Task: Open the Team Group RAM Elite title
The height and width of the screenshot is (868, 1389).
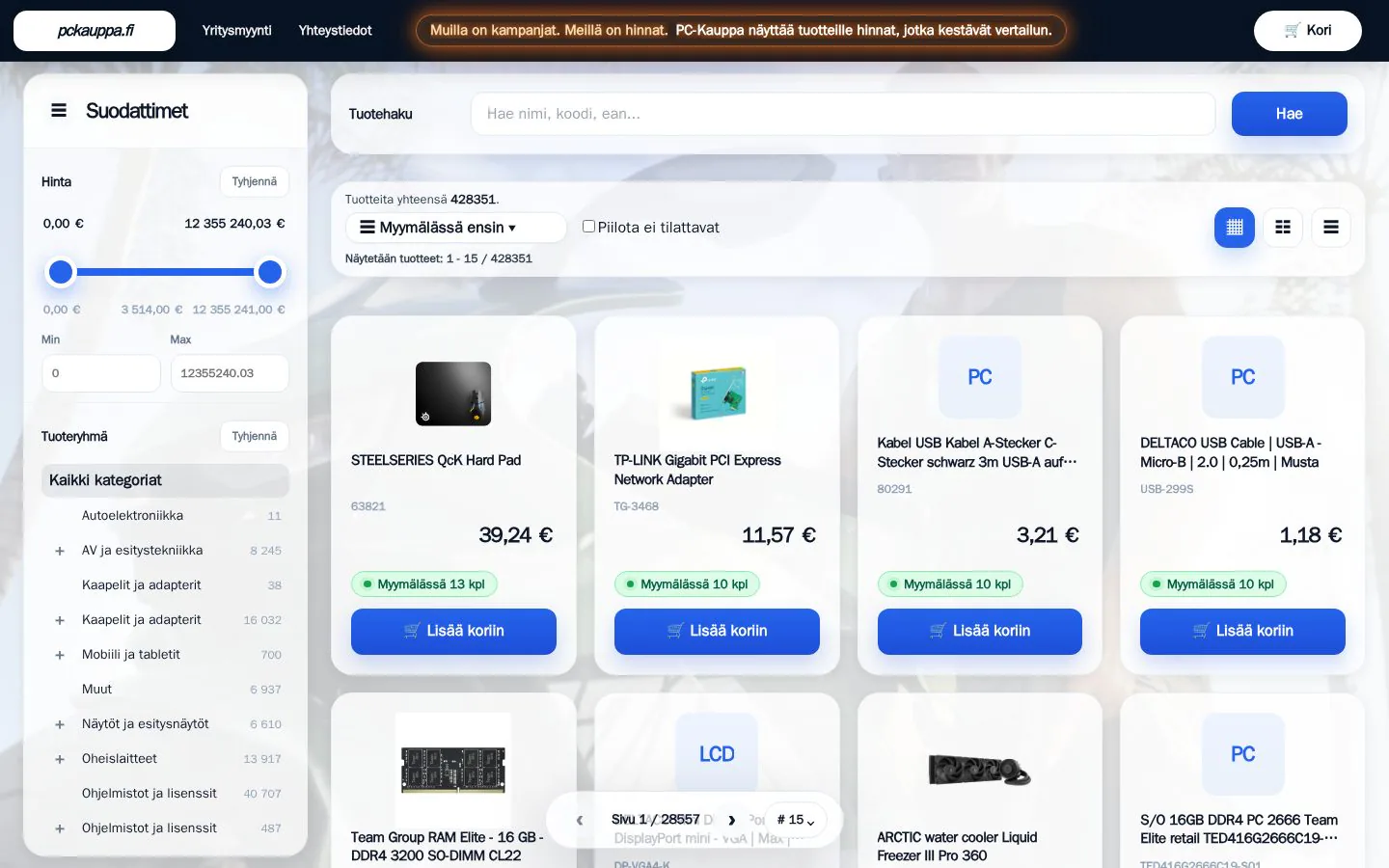Action: click(448, 846)
